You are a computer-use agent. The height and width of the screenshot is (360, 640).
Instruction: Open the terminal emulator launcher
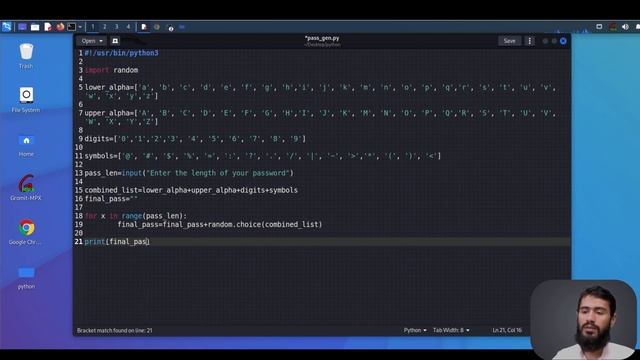[x=71, y=27]
